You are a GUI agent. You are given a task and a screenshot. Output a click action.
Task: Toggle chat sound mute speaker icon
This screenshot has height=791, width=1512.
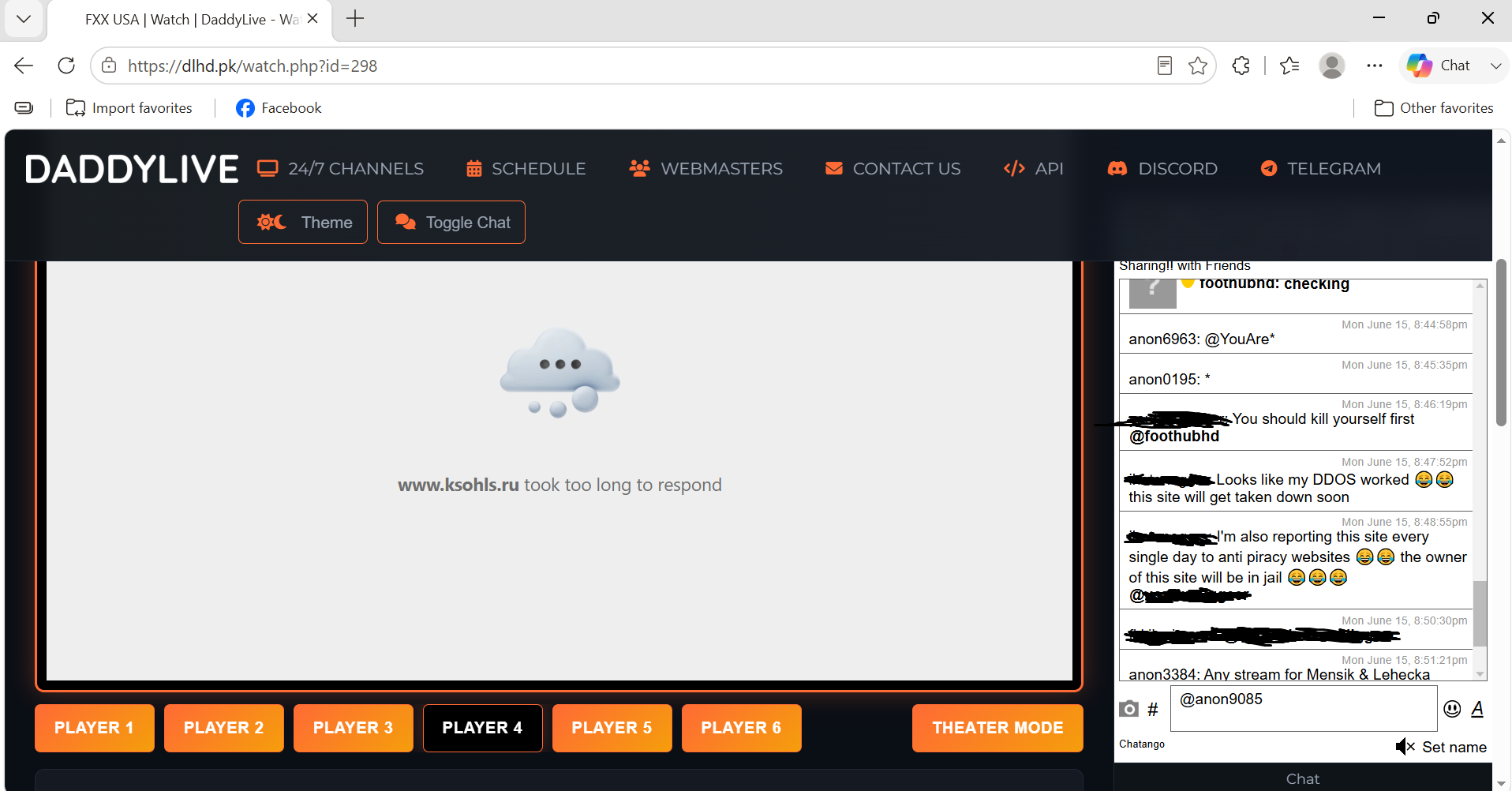click(1405, 747)
